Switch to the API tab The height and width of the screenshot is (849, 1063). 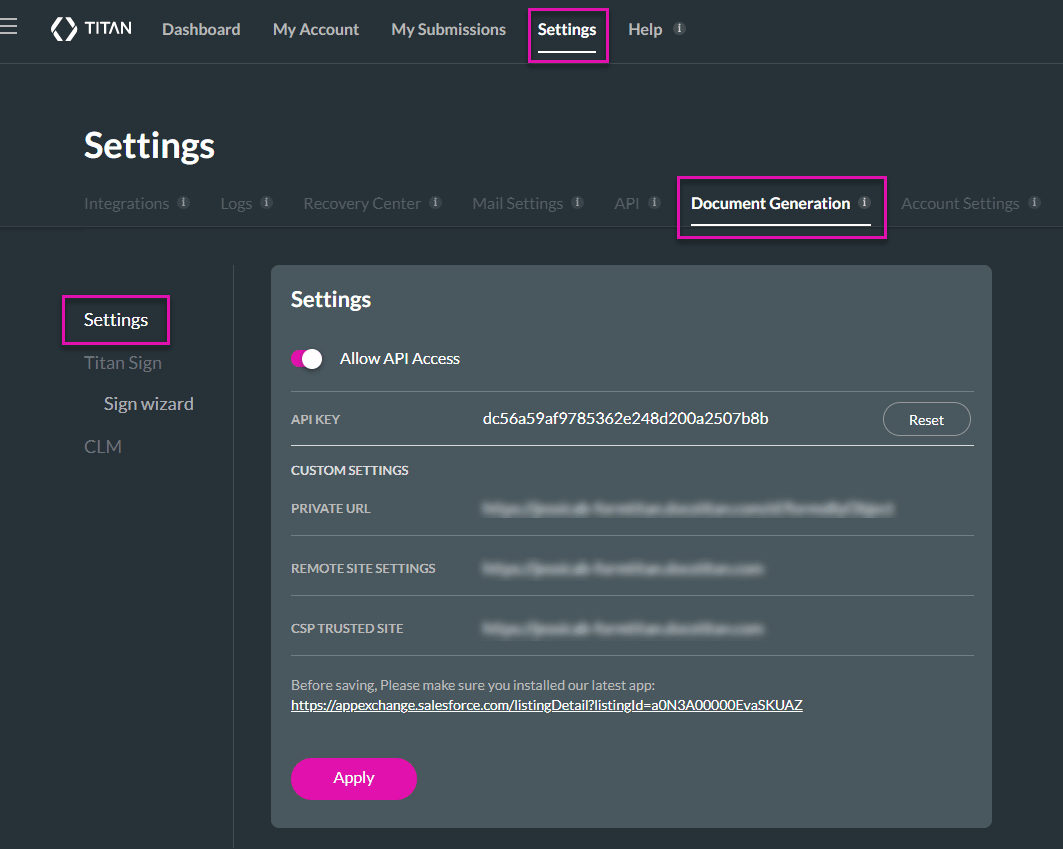pos(626,203)
